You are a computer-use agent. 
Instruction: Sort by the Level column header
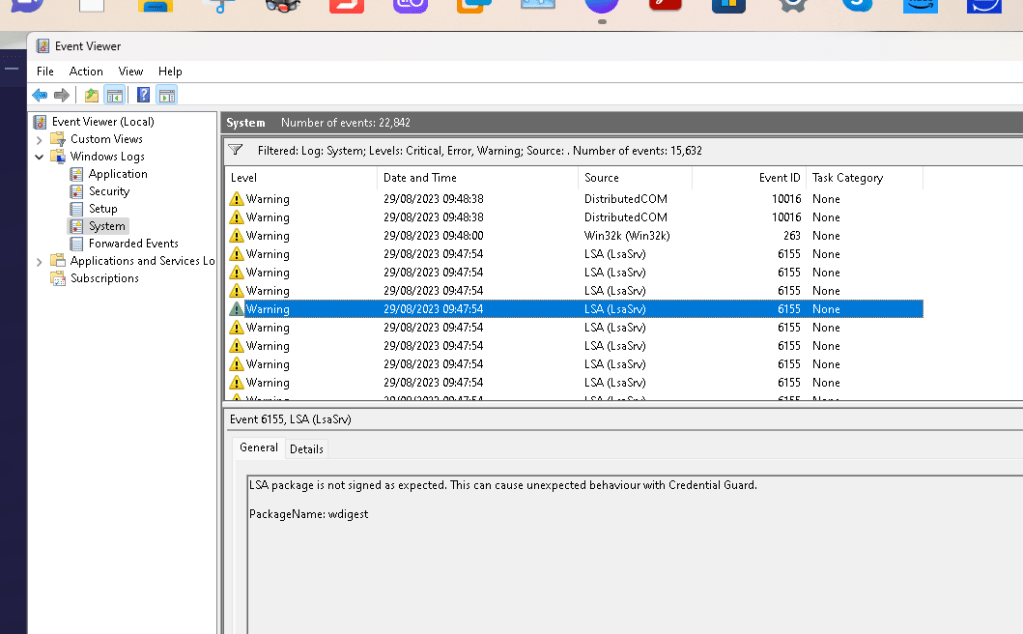pyautogui.click(x=301, y=177)
